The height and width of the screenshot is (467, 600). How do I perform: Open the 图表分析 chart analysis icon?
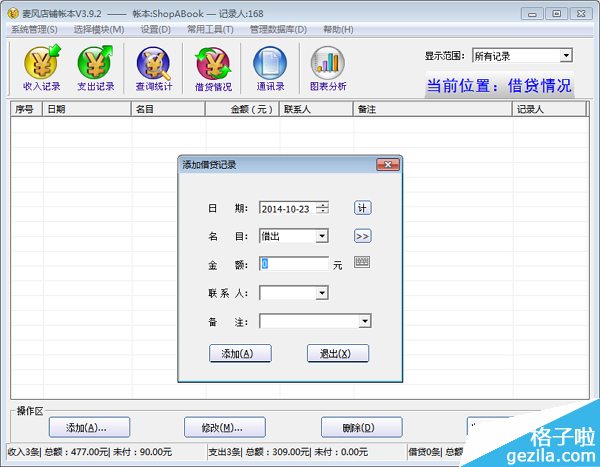tap(328, 71)
